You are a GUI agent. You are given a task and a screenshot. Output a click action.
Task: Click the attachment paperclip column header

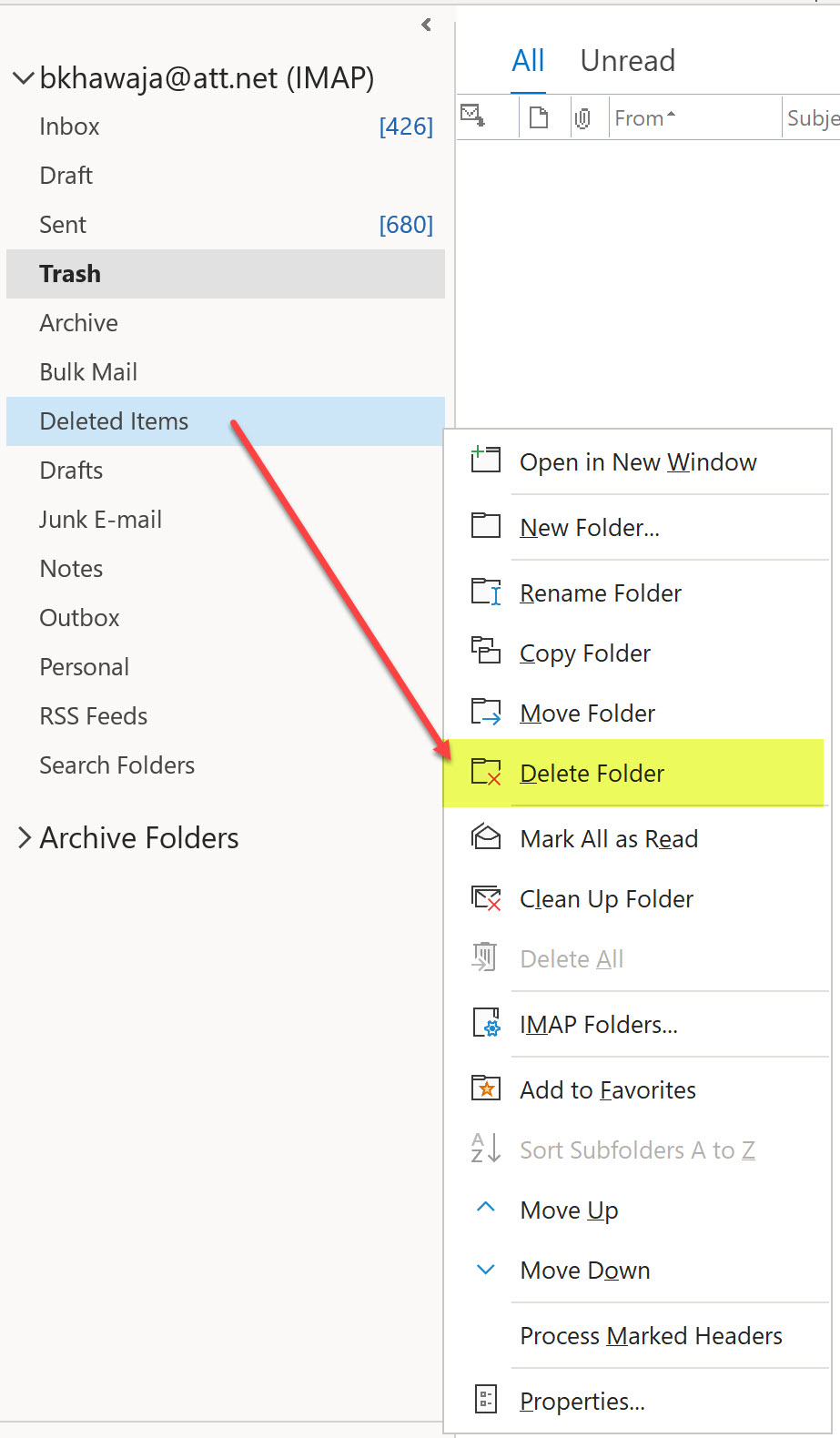(582, 118)
